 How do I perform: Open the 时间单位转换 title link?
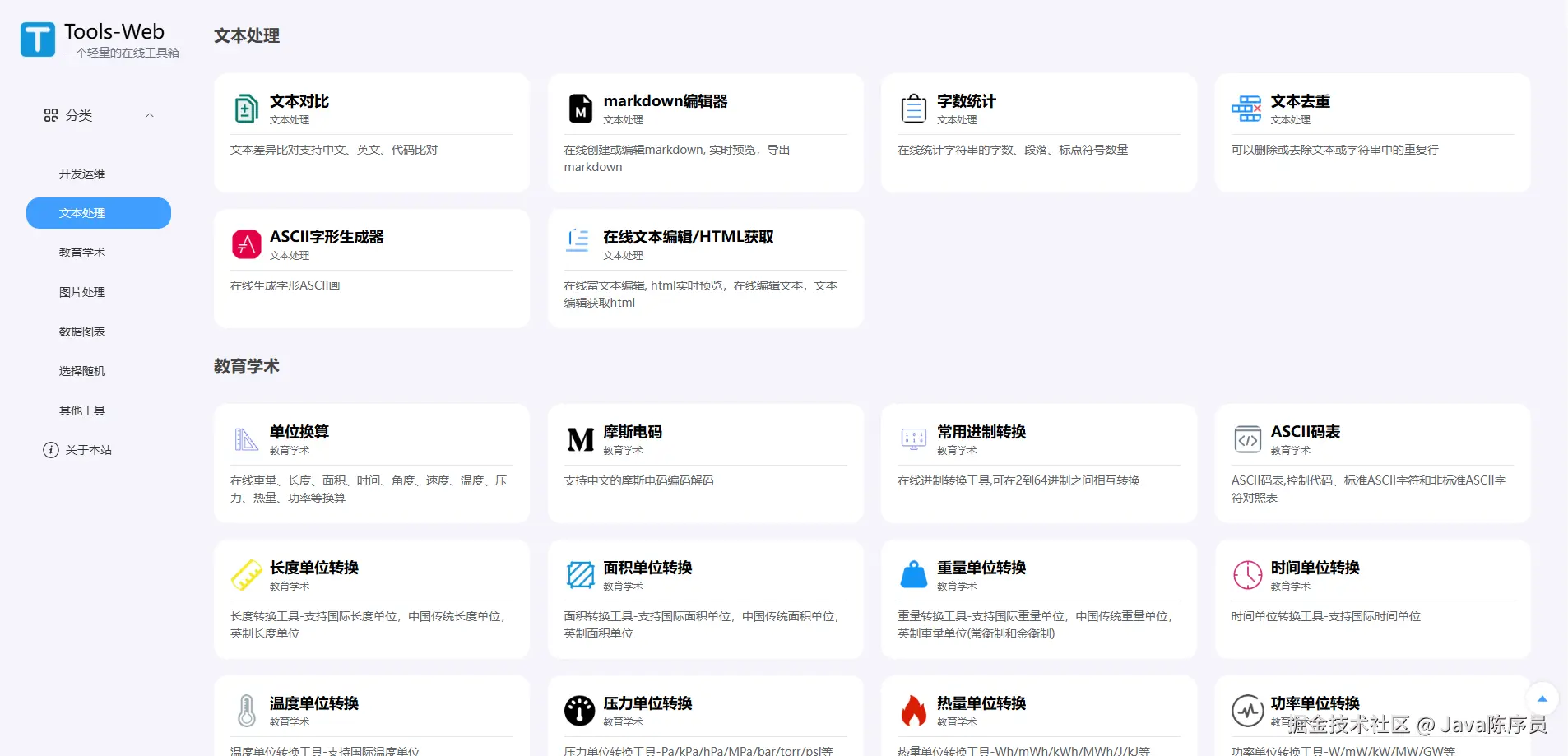click(1315, 568)
